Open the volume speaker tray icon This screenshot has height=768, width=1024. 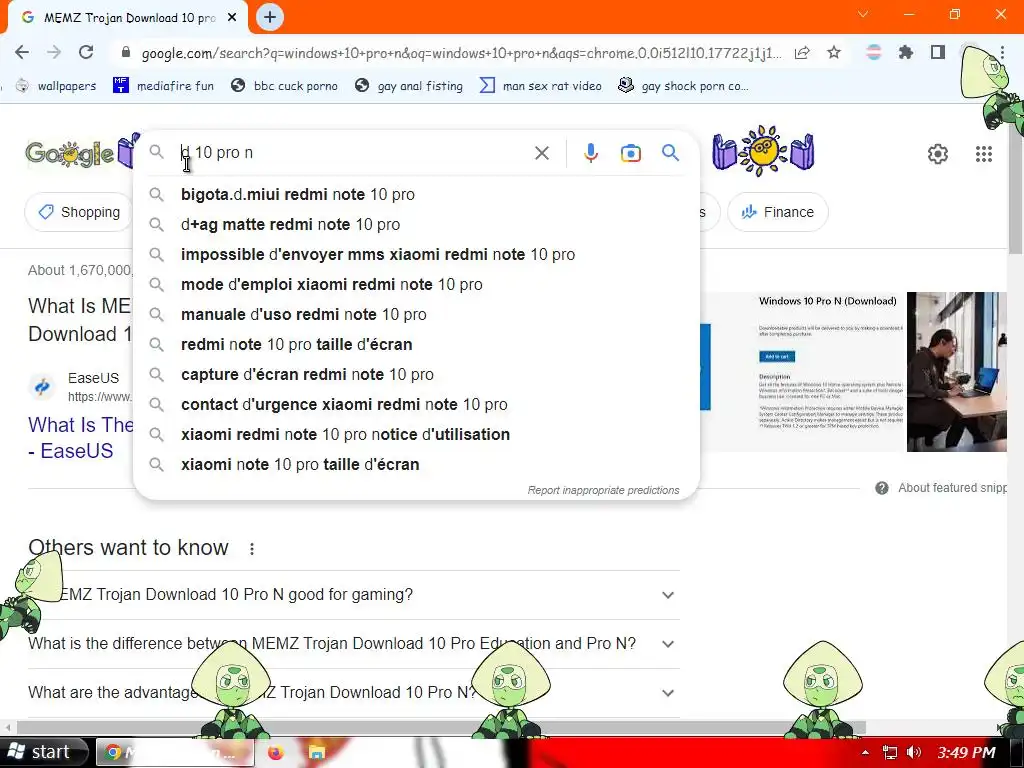tap(914, 752)
